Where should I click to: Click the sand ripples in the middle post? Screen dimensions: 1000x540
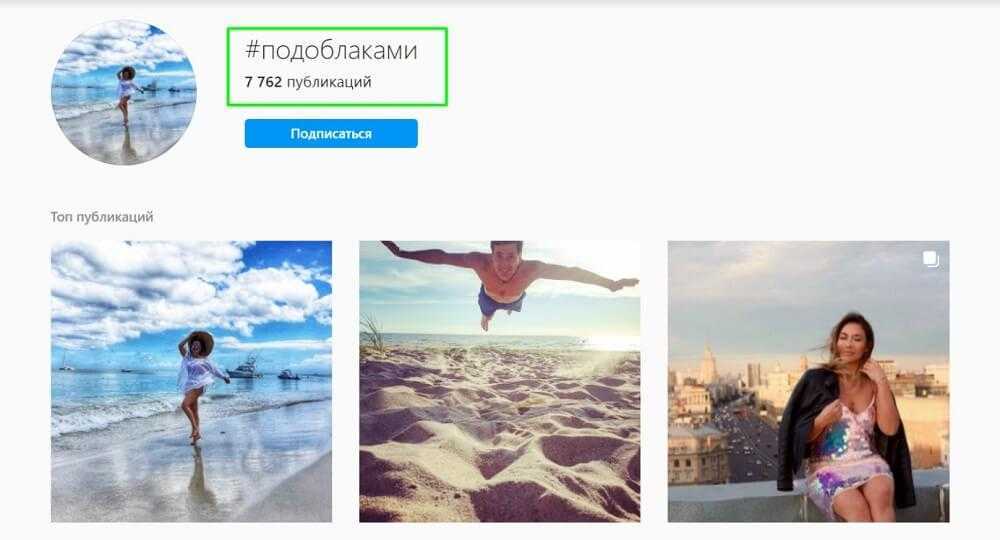pyautogui.click(x=499, y=440)
